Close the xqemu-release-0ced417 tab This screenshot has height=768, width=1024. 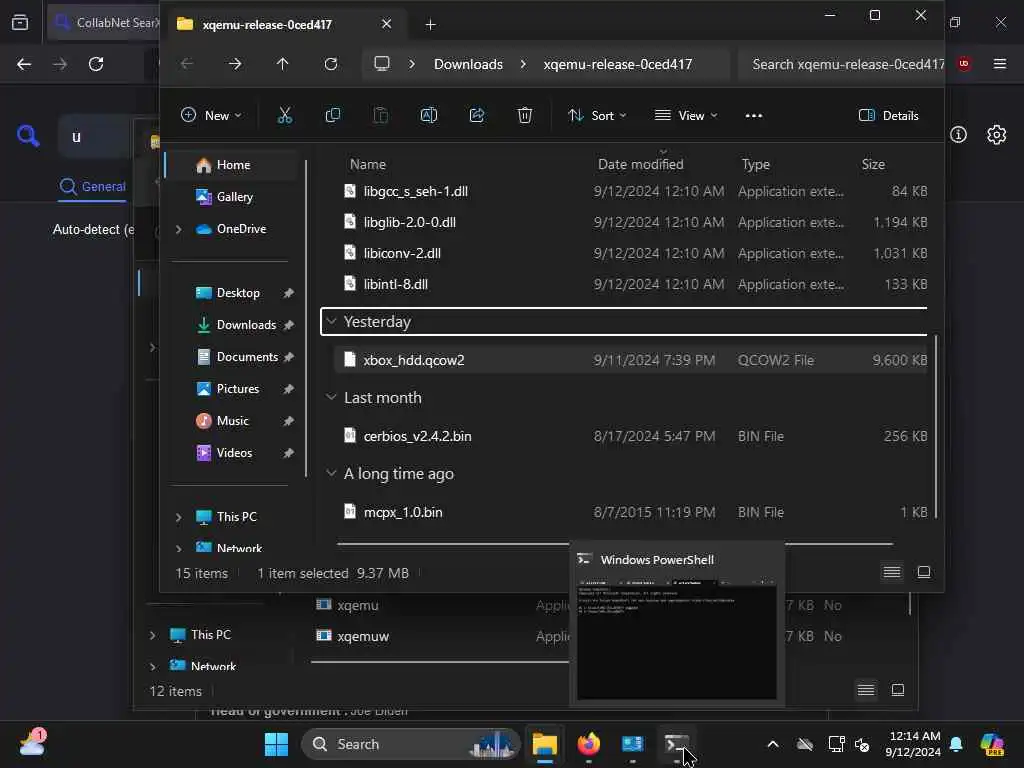tap(387, 24)
